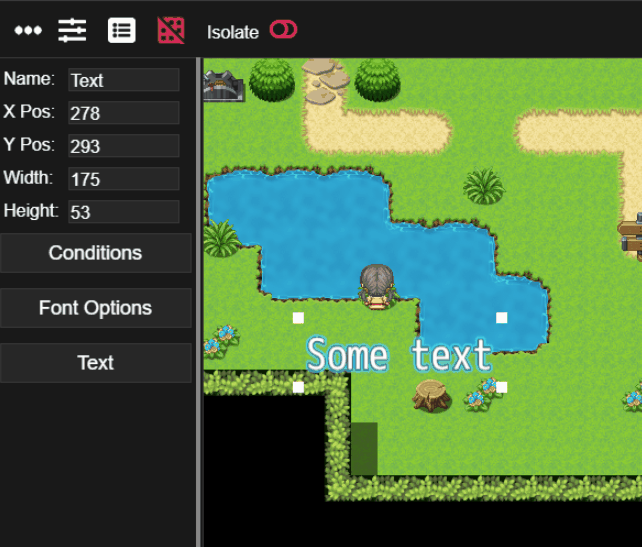Click the 'Isolate' label text
Image resolution: width=642 pixels, height=547 pixels.
pos(233,32)
